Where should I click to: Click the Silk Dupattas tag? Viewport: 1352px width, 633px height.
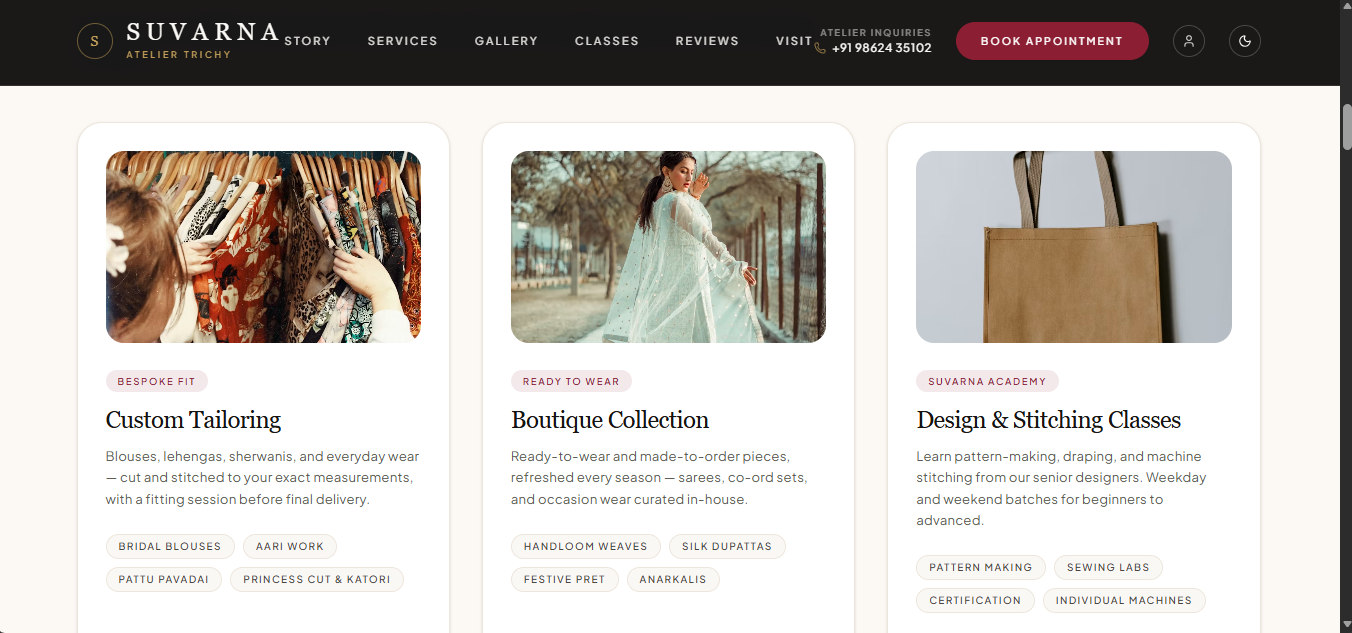[x=727, y=546]
